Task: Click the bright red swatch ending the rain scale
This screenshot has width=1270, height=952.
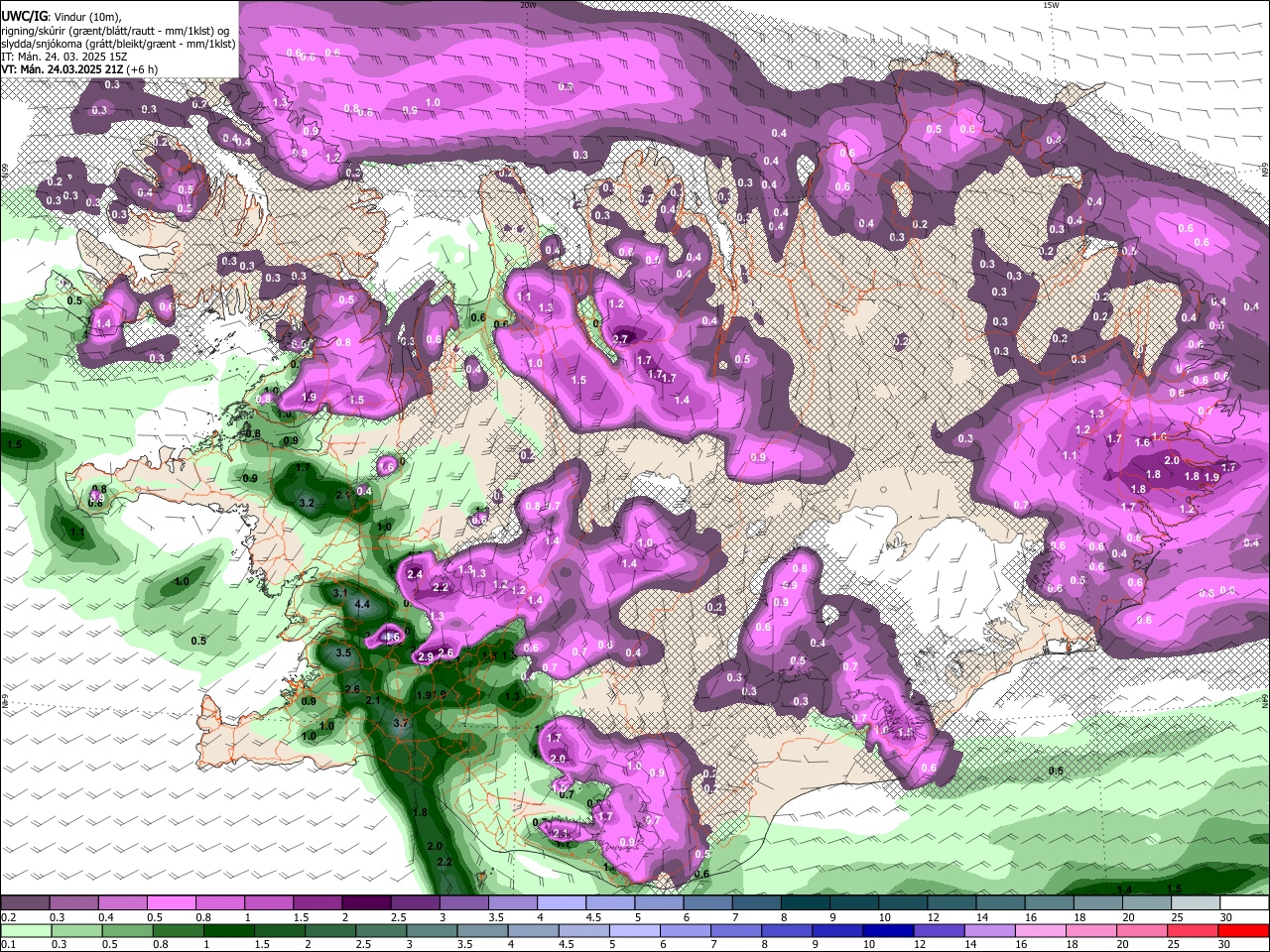Action: 1244,930
